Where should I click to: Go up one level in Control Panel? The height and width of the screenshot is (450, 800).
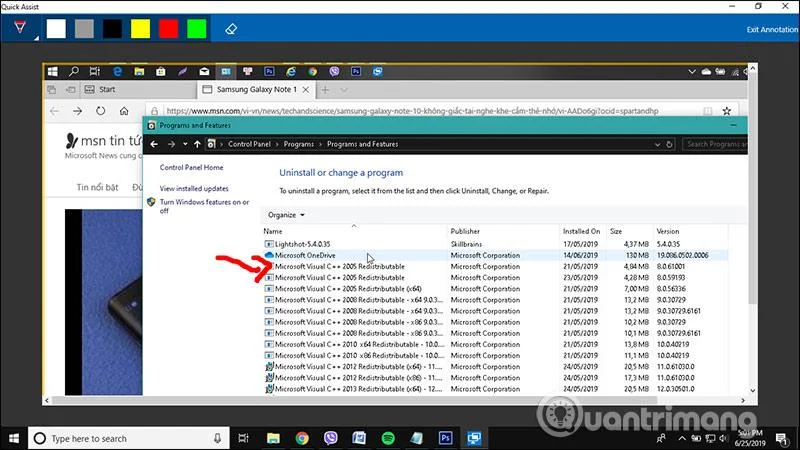tap(197, 144)
